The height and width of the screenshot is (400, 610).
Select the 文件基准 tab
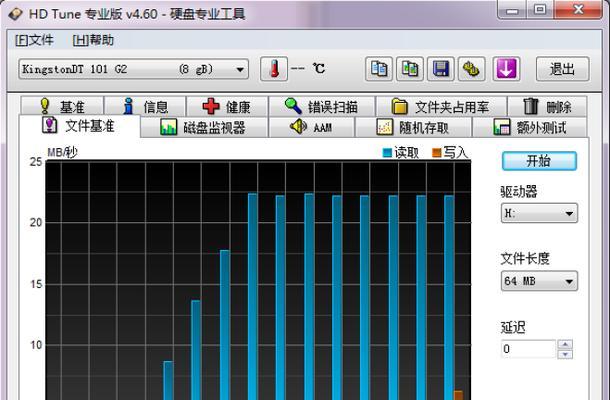point(79,126)
